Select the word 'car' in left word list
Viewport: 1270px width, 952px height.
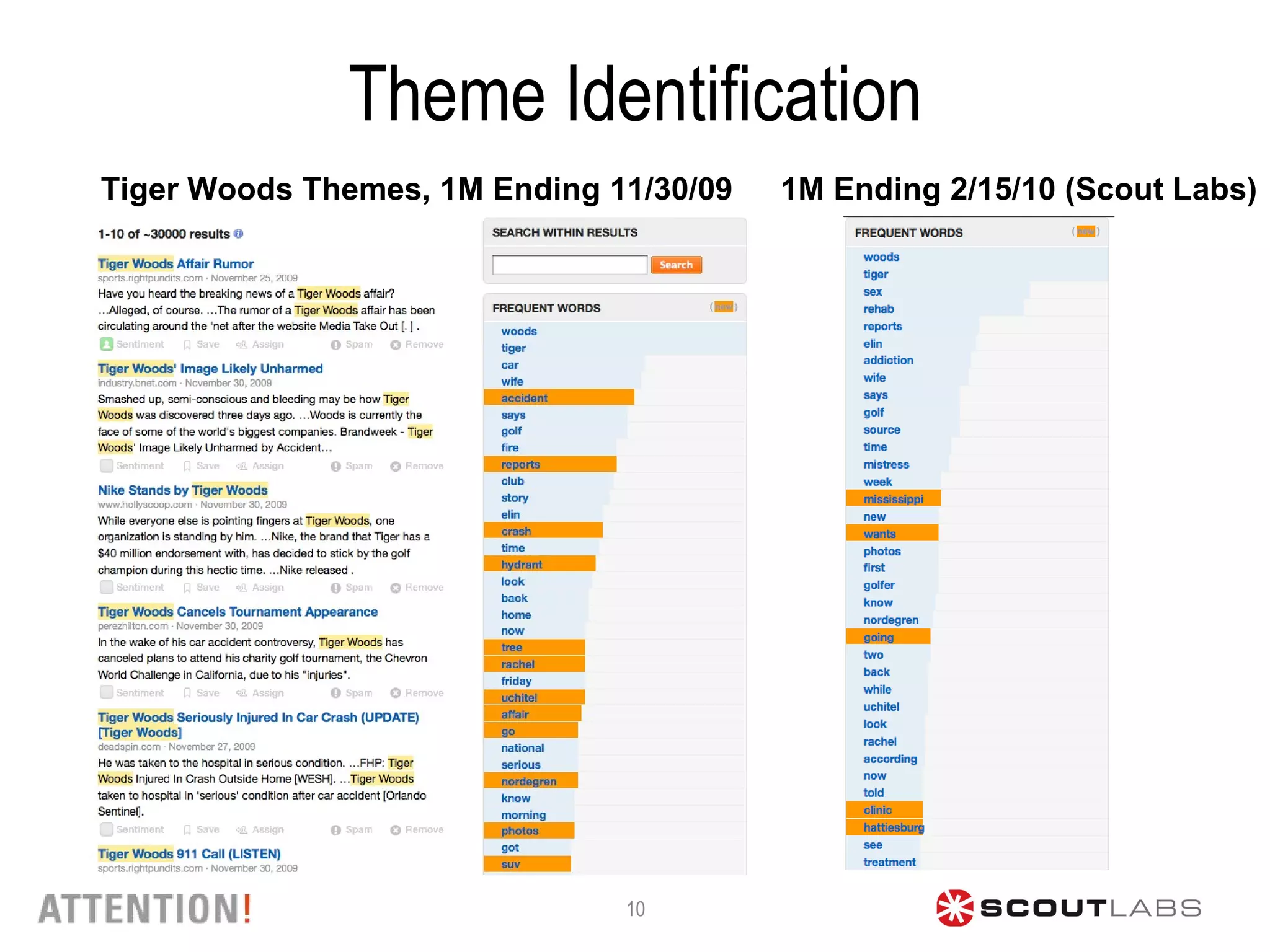pyautogui.click(x=510, y=365)
